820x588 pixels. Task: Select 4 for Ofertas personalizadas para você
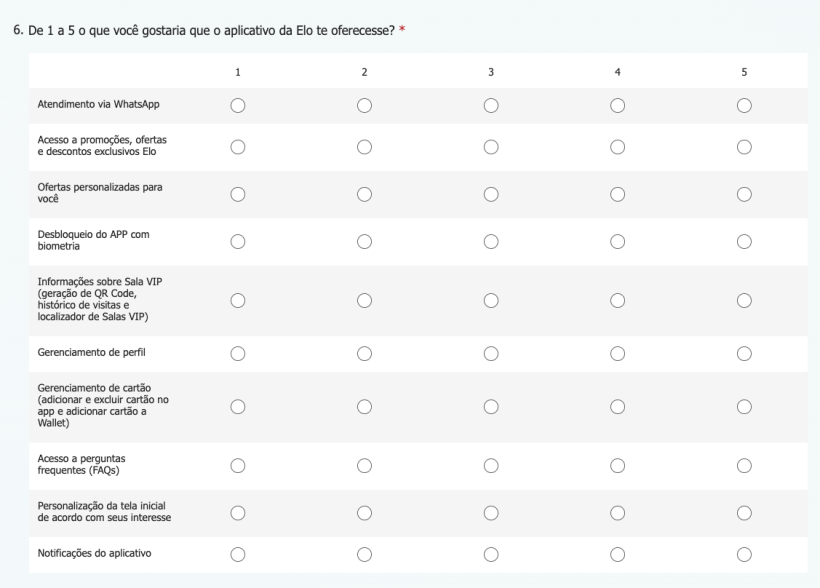pyautogui.click(x=617, y=194)
